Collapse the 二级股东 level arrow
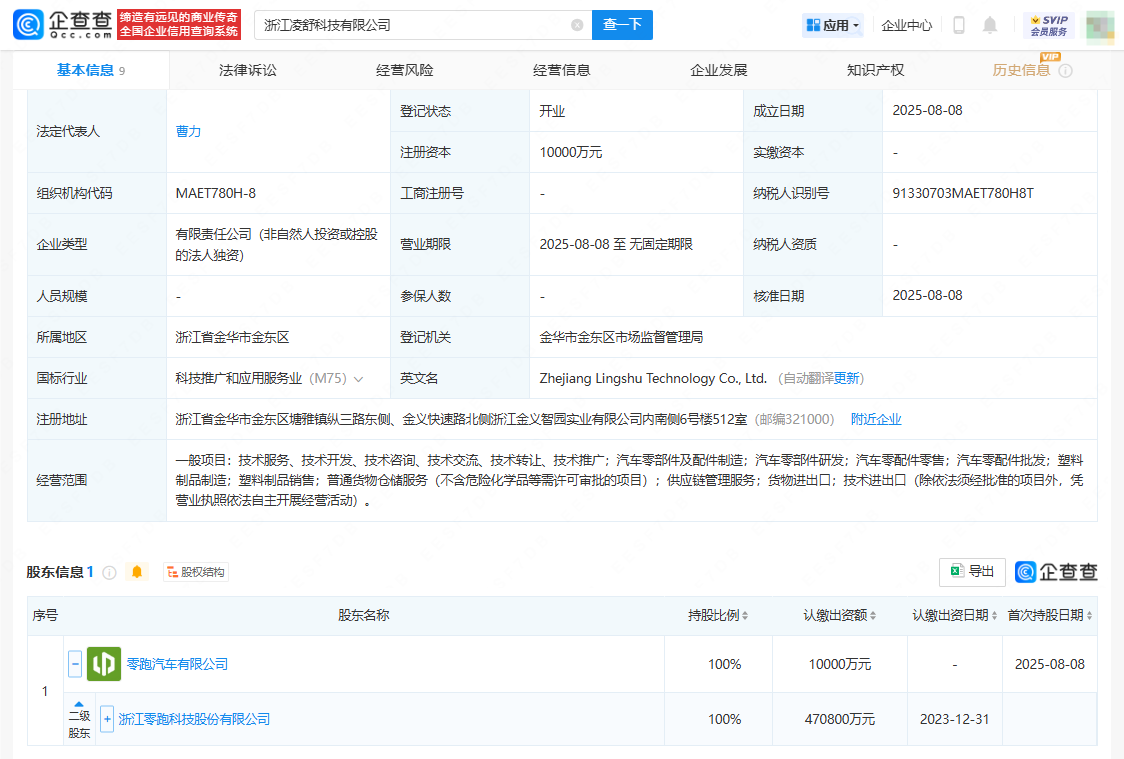 pyautogui.click(x=80, y=705)
